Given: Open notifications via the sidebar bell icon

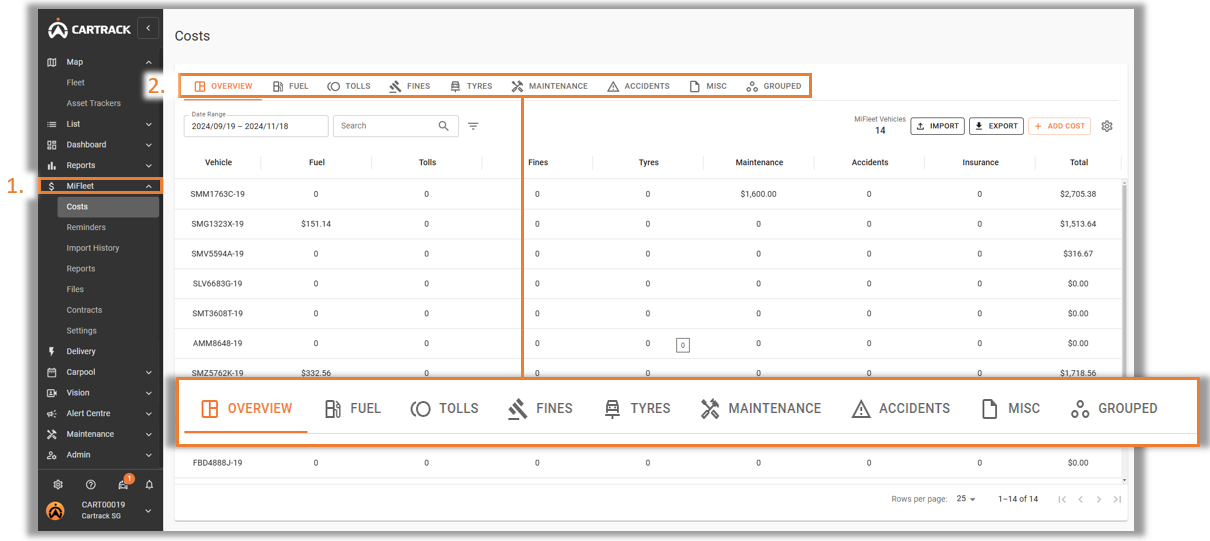Looking at the screenshot, I should click(150, 484).
